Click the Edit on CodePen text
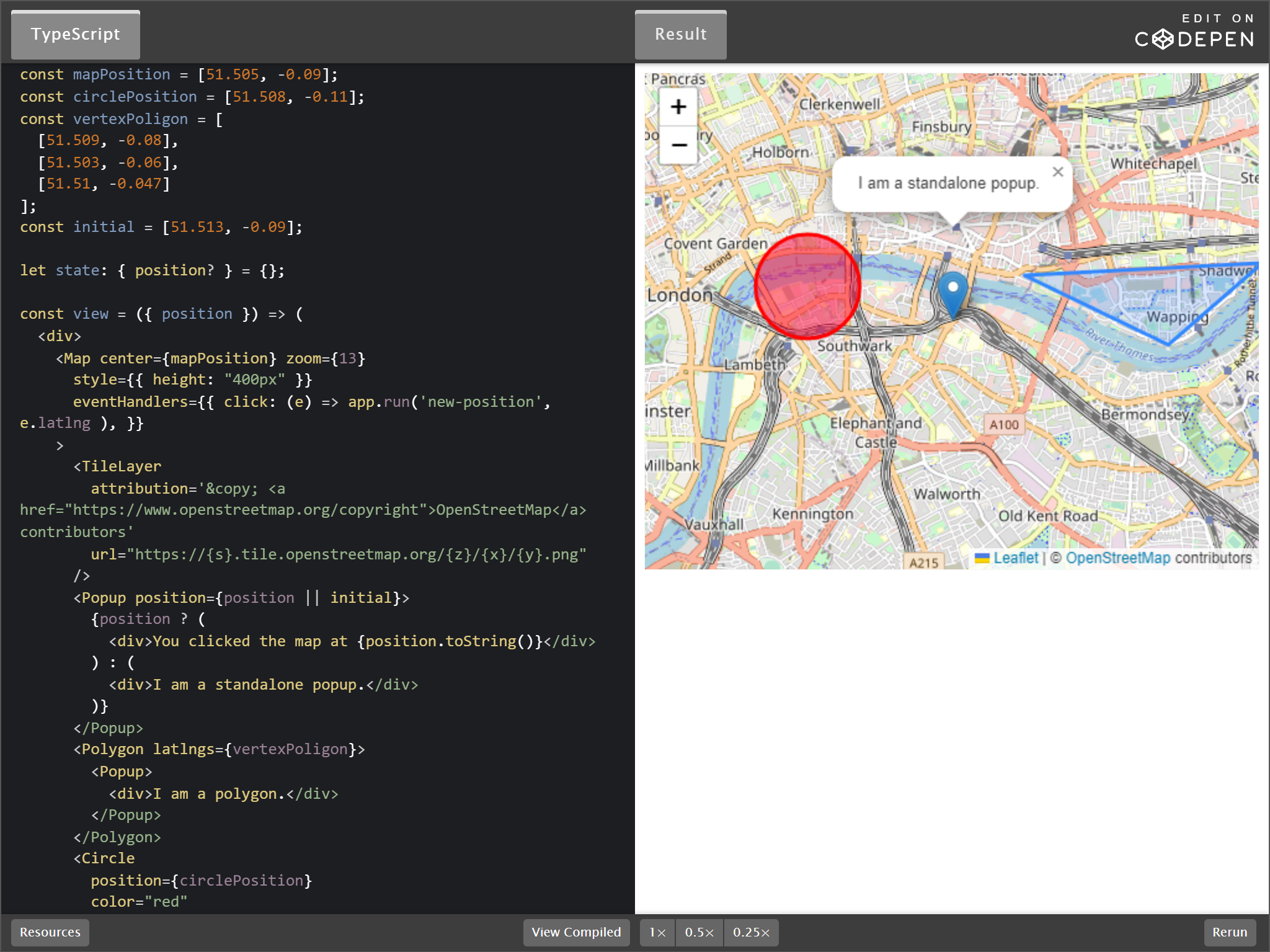 pos(1218,19)
